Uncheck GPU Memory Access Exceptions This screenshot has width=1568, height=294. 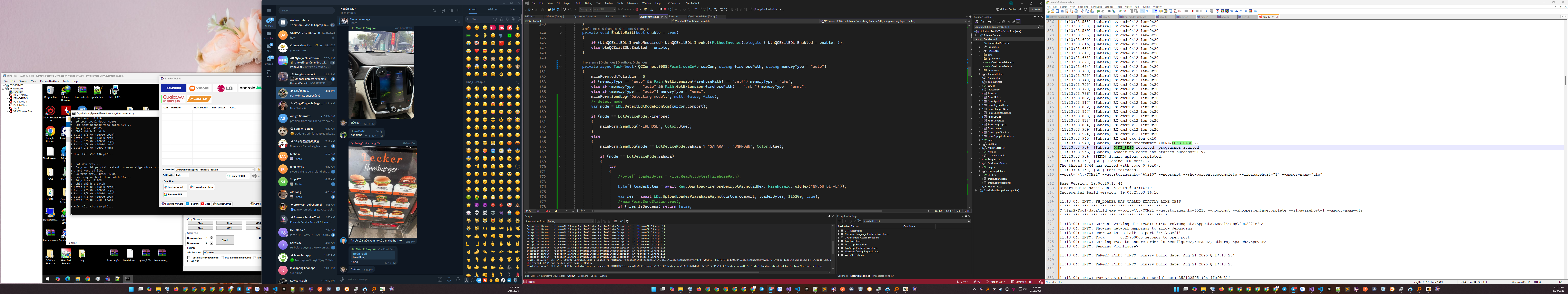(x=842, y=237)
